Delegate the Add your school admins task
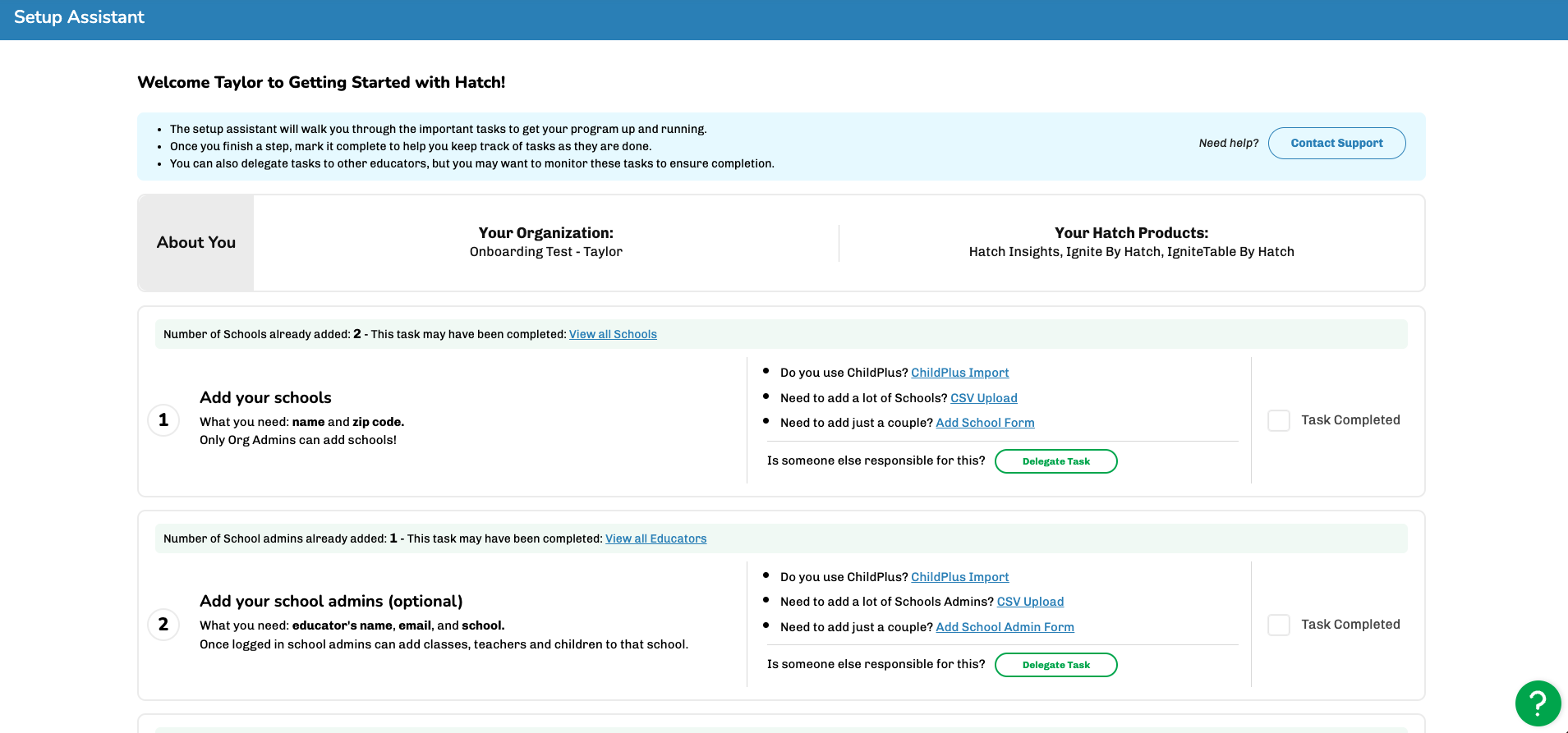1568x733 pixels. coord(1055,665)
